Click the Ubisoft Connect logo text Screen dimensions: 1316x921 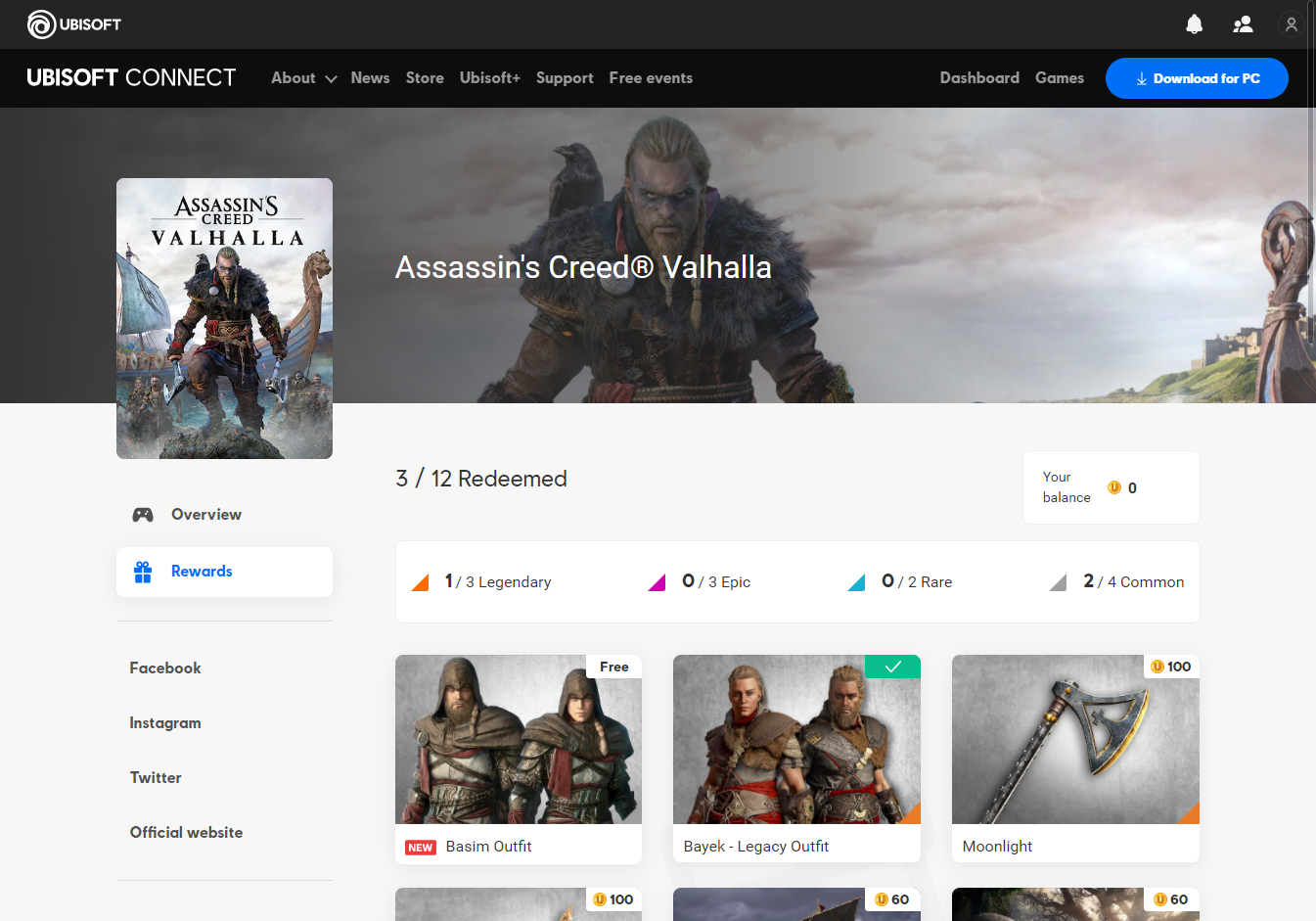pos(131,78)
